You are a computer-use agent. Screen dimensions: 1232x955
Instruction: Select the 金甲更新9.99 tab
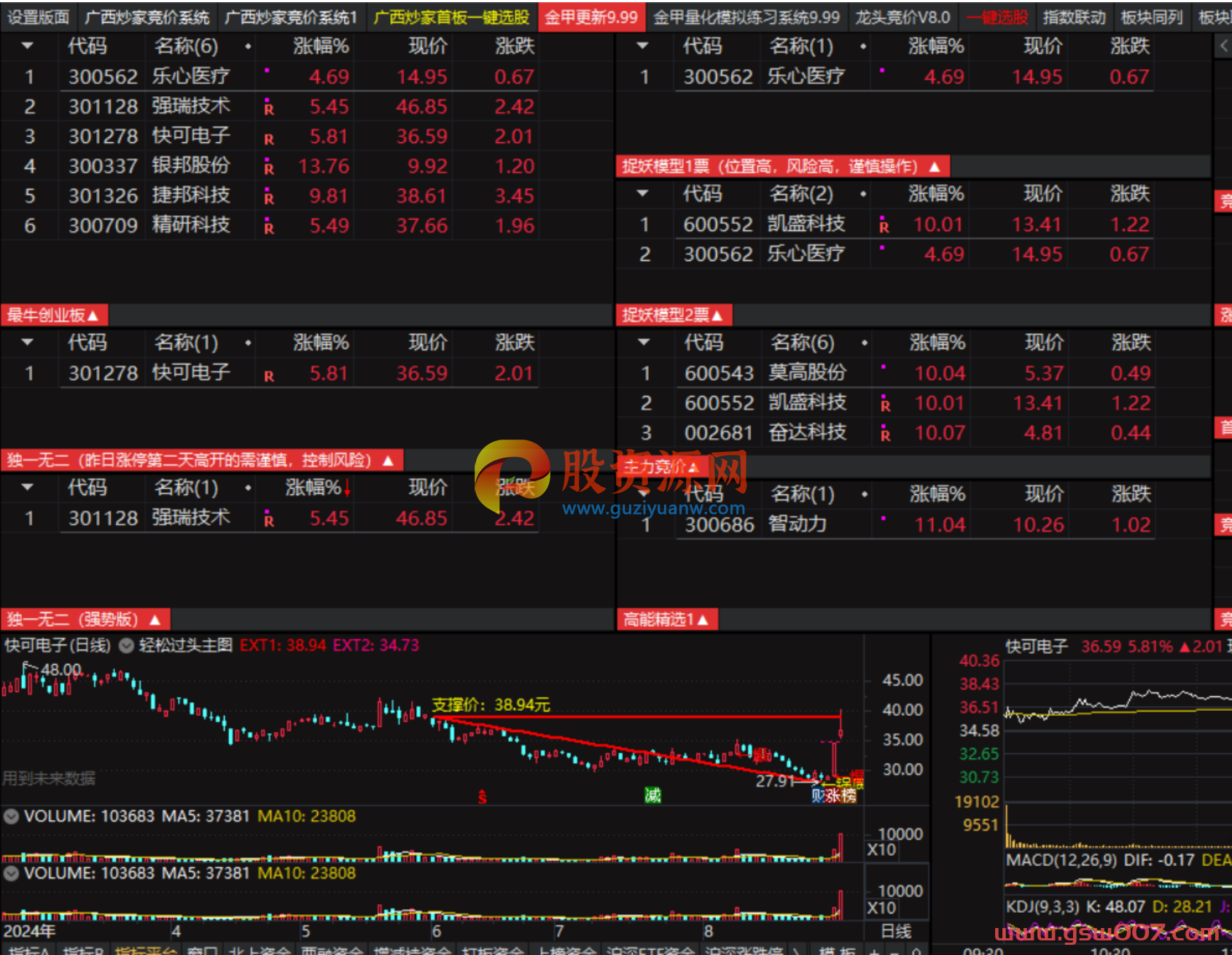pos(591,16)
